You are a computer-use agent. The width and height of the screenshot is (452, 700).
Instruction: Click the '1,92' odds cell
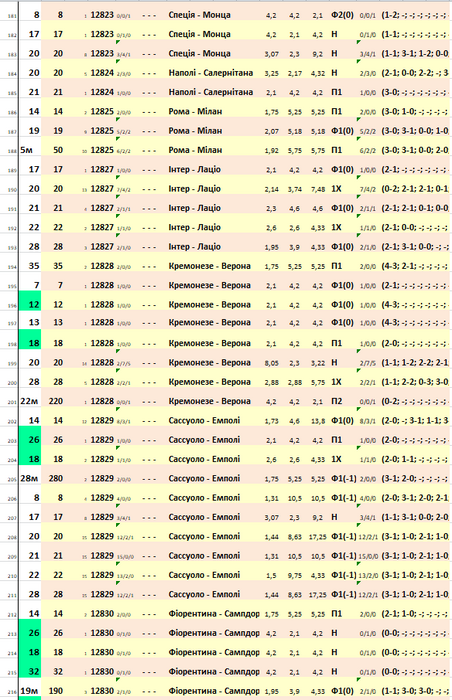point(271,151)
